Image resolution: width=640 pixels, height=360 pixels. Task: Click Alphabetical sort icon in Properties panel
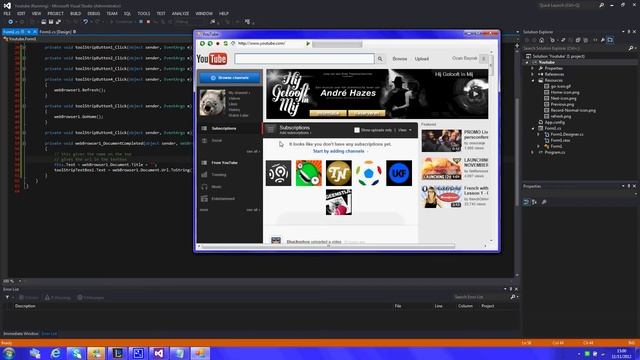pos(534,202)
